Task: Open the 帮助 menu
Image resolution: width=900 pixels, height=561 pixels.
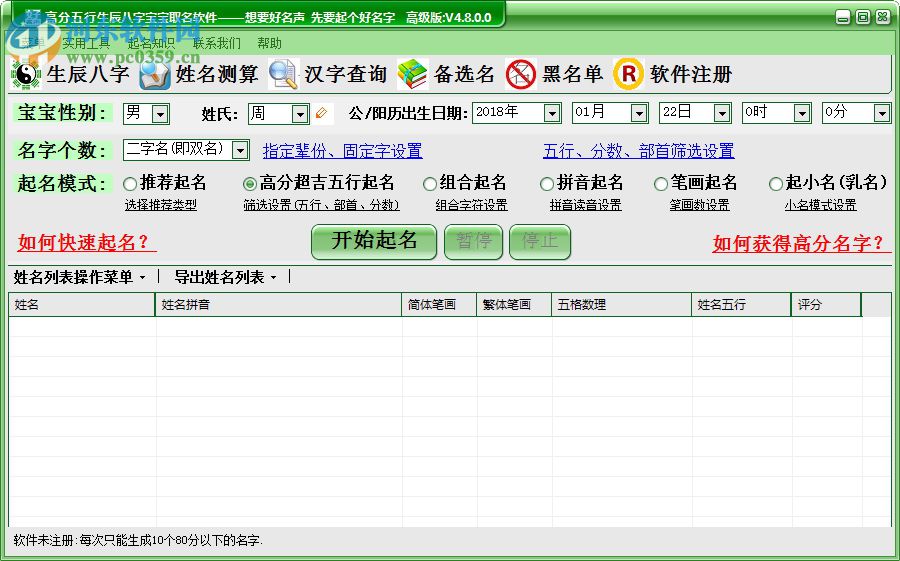Action: tap(269, 44)
